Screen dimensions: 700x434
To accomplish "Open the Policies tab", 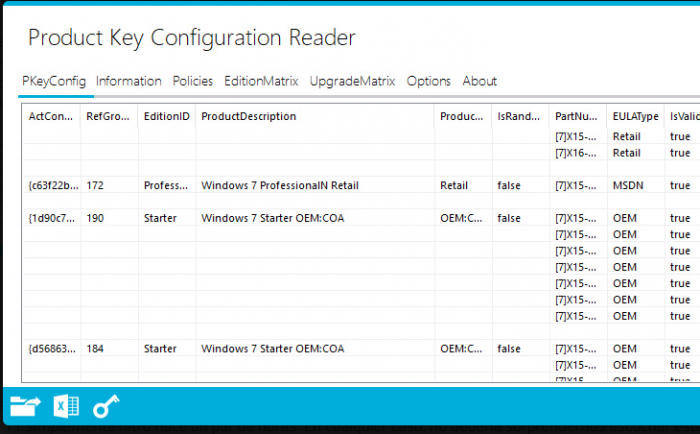I will pos(192,81).
